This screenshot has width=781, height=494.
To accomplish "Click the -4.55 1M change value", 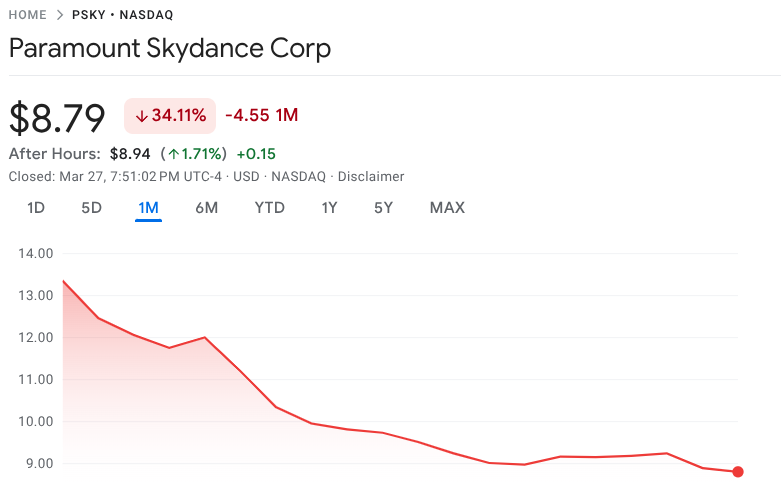I will (x=261, y=116).
